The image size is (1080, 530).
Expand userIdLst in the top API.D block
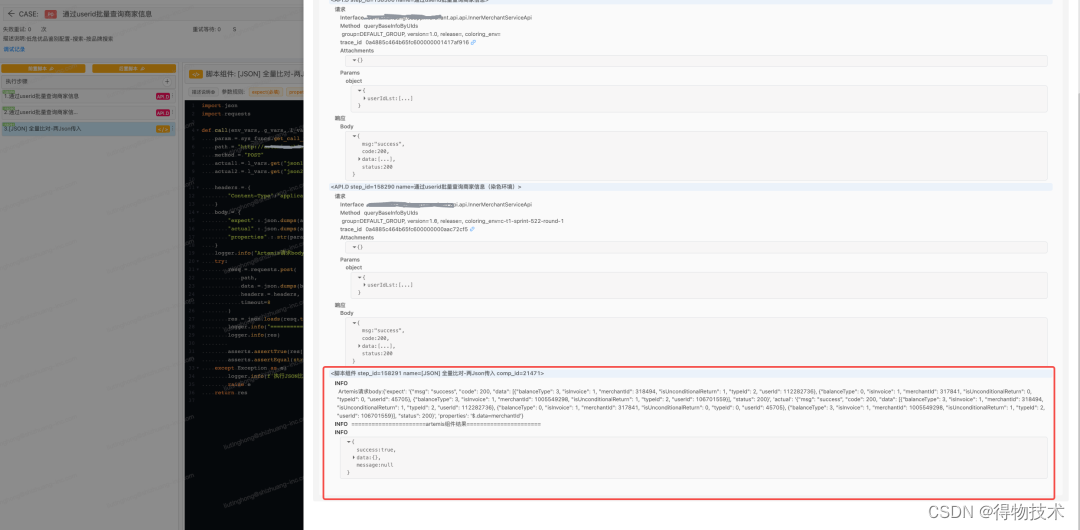point(364,99)
